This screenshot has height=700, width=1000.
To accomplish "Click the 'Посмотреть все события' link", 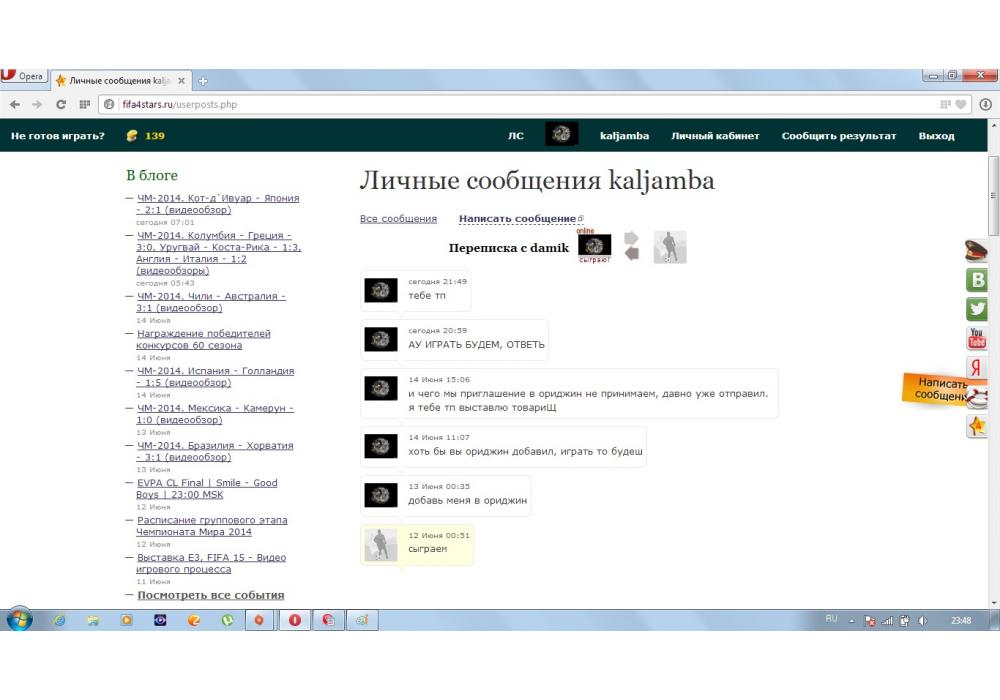I will click(210, 595).
